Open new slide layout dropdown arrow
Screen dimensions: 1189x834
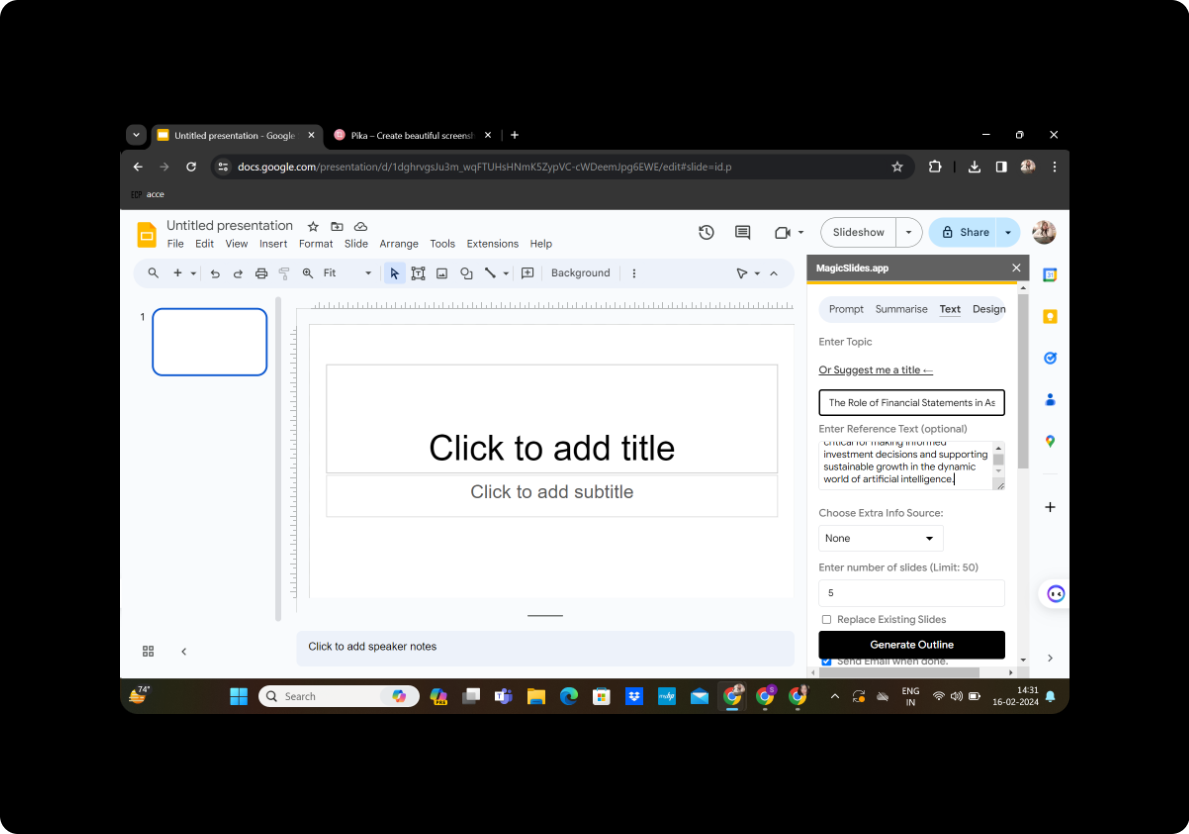point(193,273)
